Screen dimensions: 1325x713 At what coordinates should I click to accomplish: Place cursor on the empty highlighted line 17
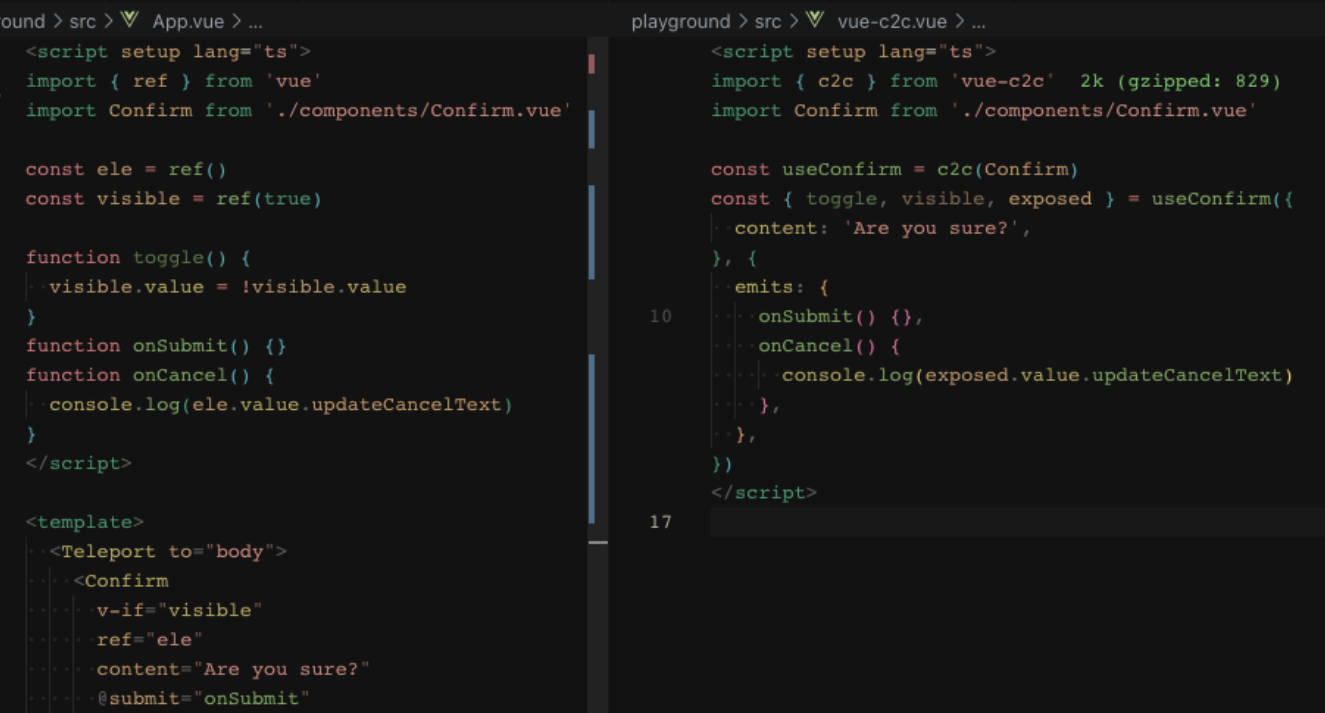pyautogui.click(x=1000, y=522)
